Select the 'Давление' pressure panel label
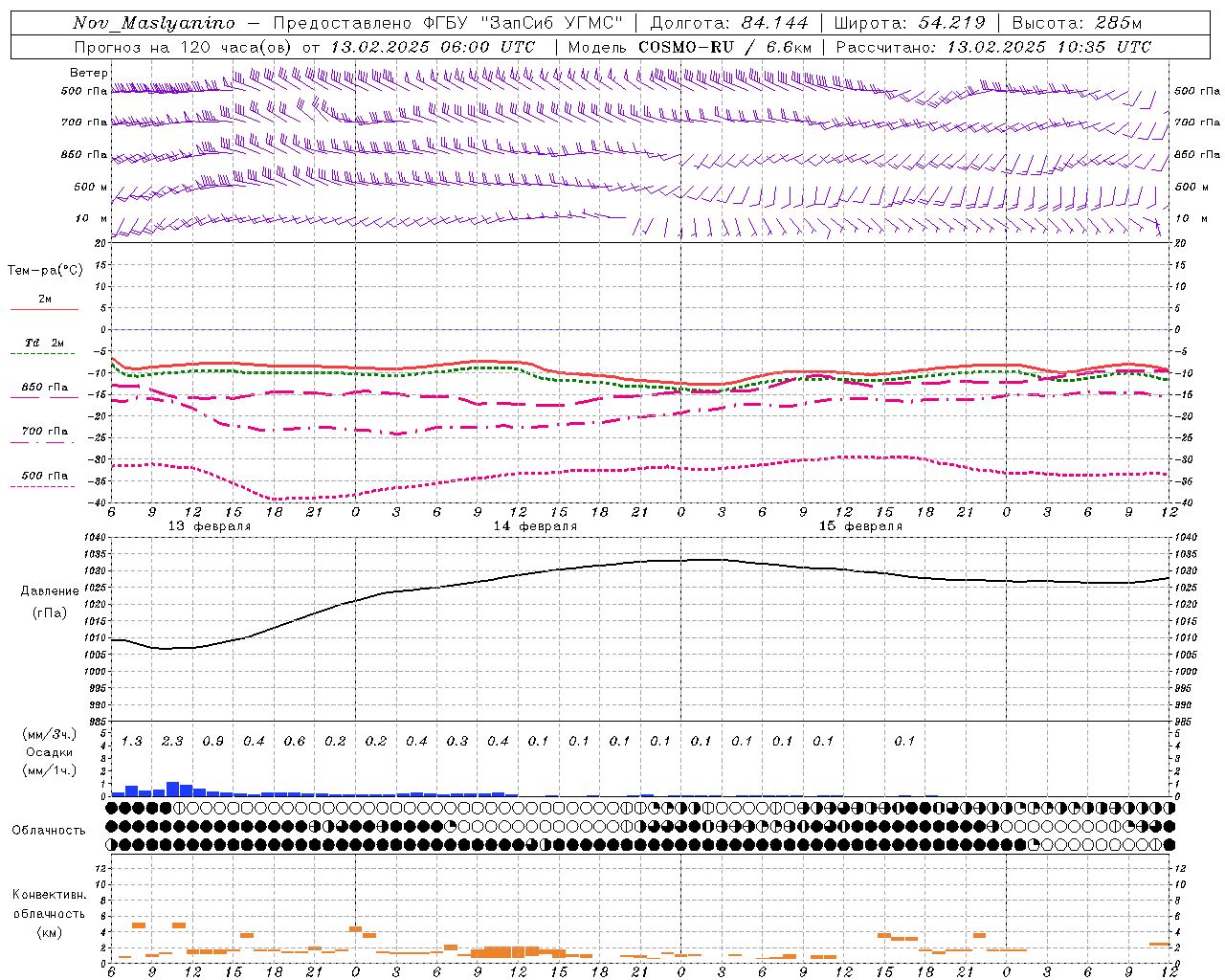The height and width of the screenshot is (980, 1225). [50, 591]
